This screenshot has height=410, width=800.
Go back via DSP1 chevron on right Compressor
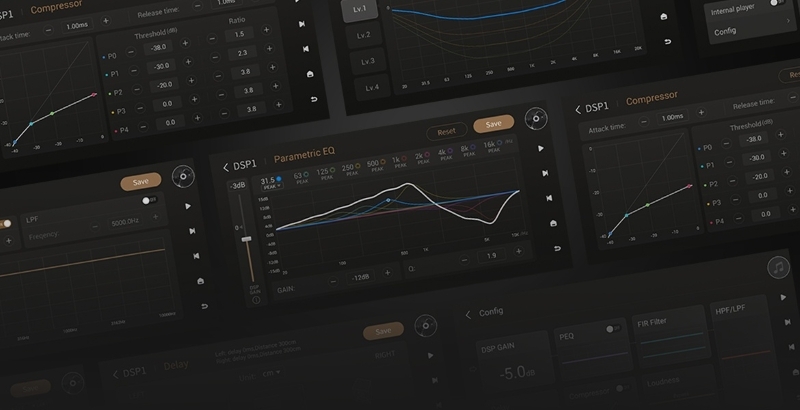click(x=578, y=110)
